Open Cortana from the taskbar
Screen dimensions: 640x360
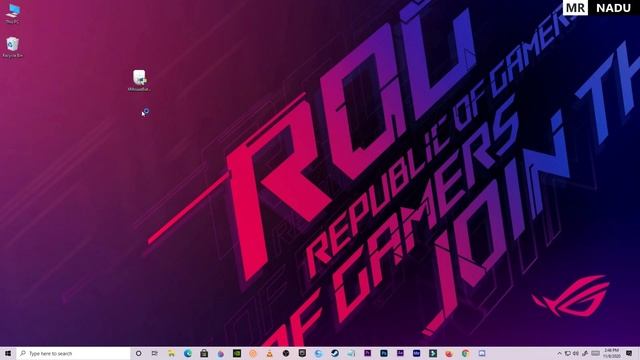click(138, 353)
